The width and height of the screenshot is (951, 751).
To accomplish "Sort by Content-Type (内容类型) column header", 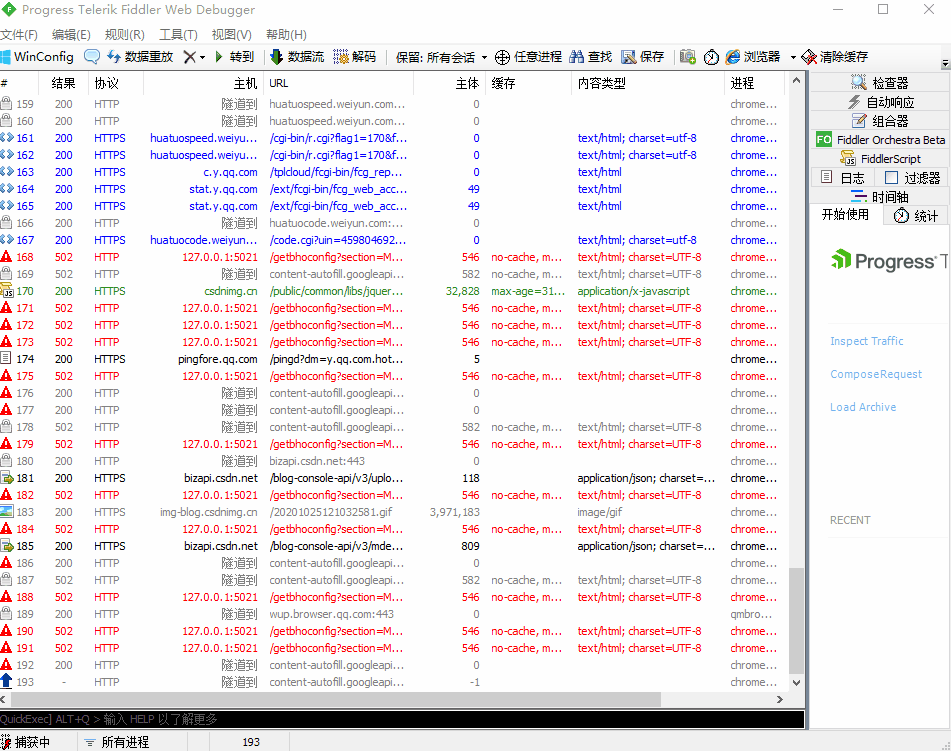I will pos(648,83).
